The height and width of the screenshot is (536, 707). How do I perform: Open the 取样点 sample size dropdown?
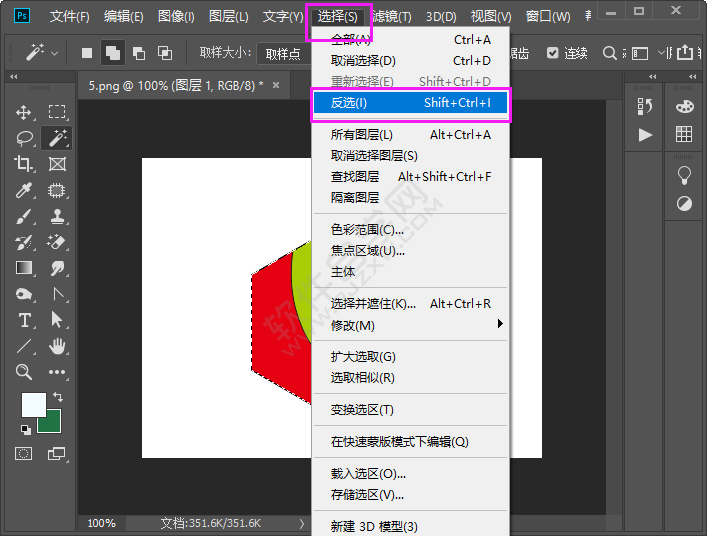(284, 54)
